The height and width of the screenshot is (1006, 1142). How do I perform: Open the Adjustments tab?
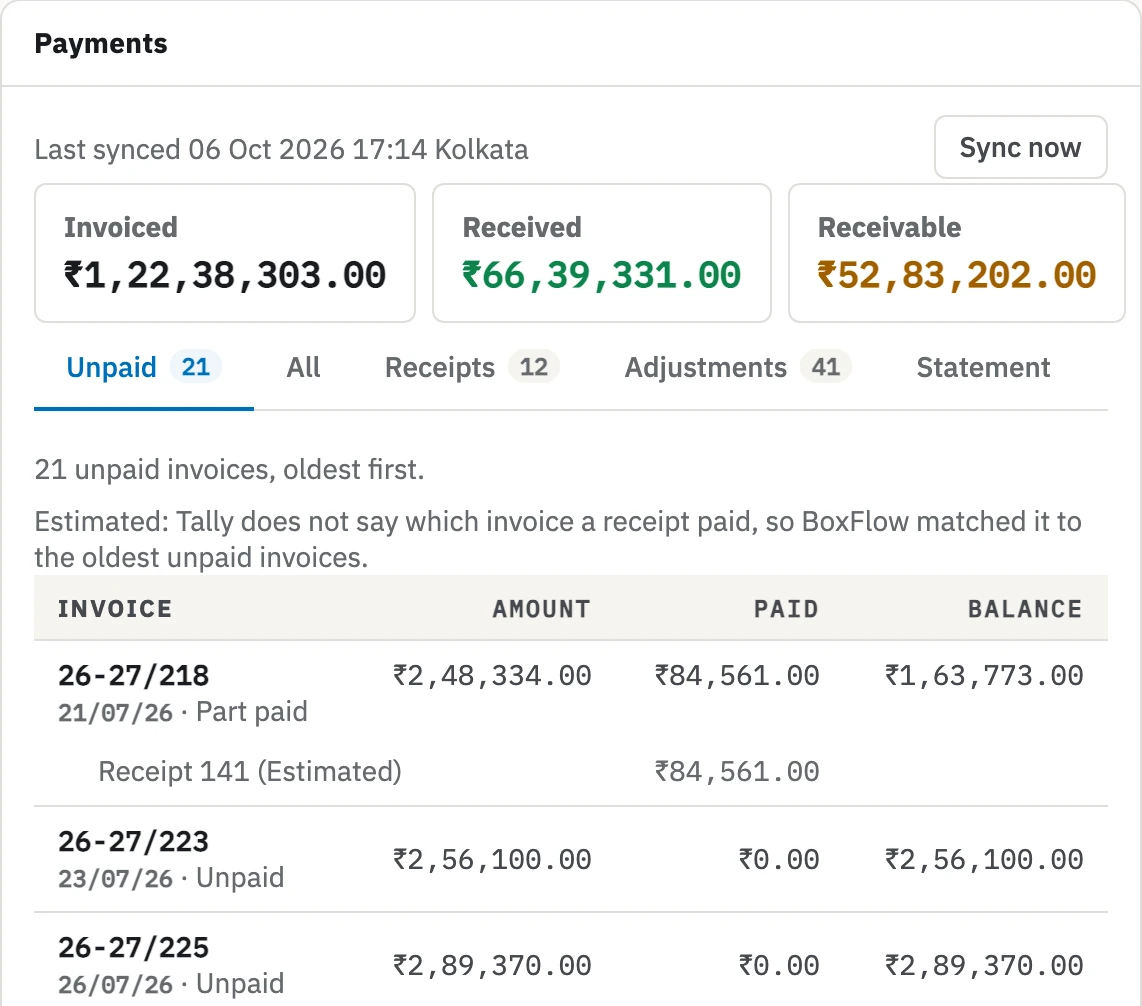[738, 367]
